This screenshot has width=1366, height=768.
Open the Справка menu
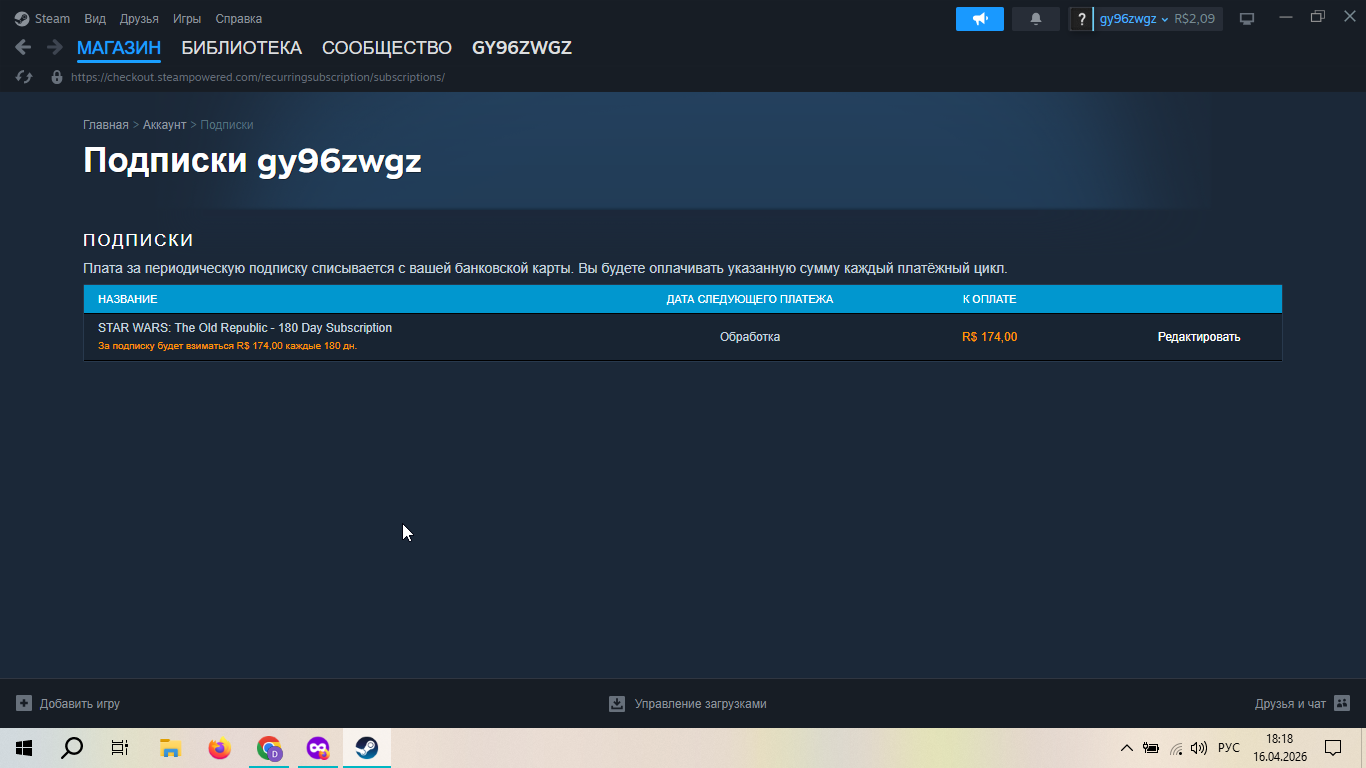[239, 19]
